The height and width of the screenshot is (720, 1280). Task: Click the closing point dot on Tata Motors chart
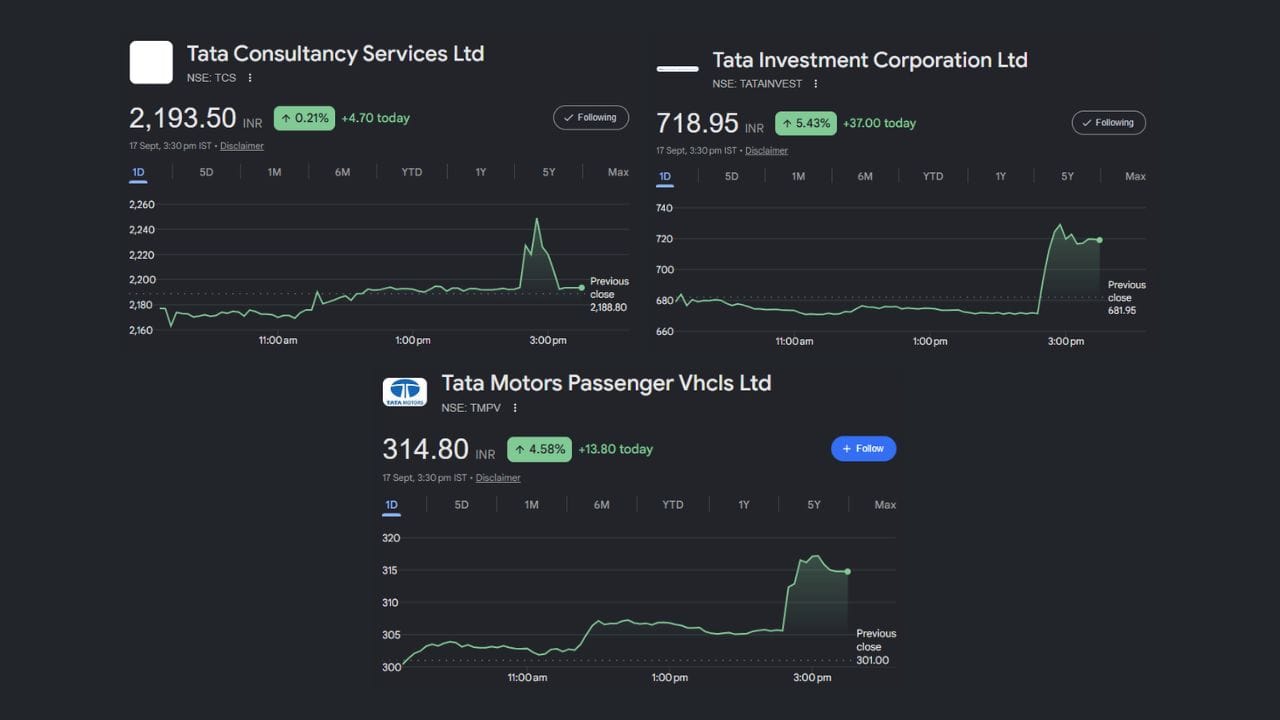(x=848, y=572)
